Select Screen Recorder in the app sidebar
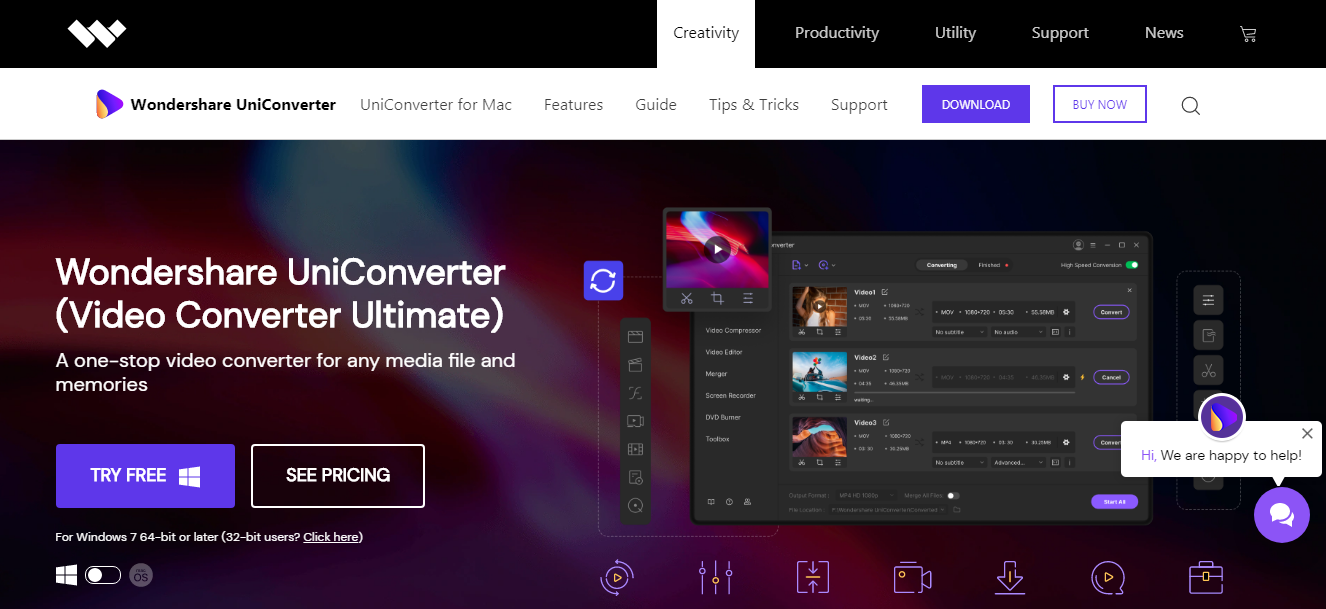The image size is (1326, 609). click(731, 396)
